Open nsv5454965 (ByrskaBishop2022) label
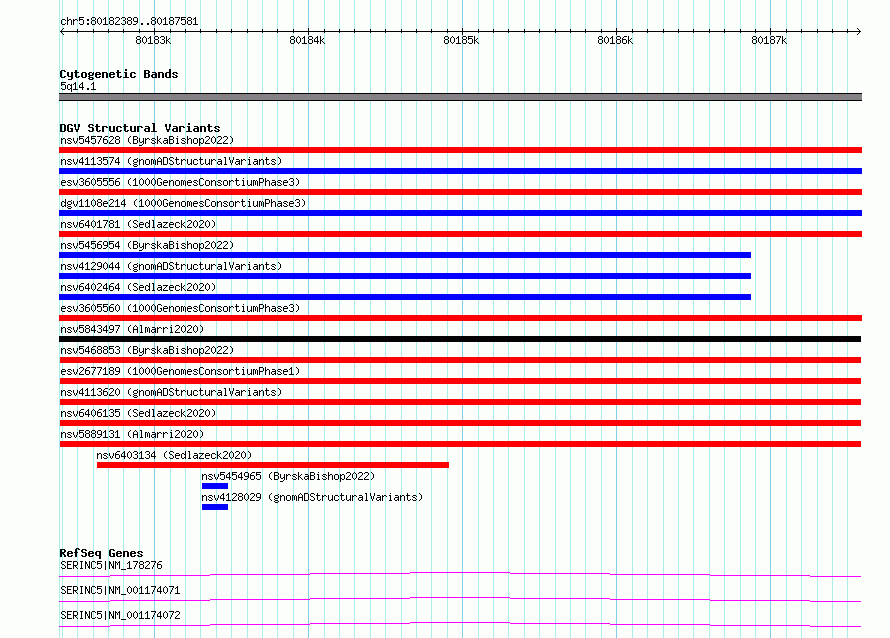Screen dimensions: 890x638 pos(288,476)
